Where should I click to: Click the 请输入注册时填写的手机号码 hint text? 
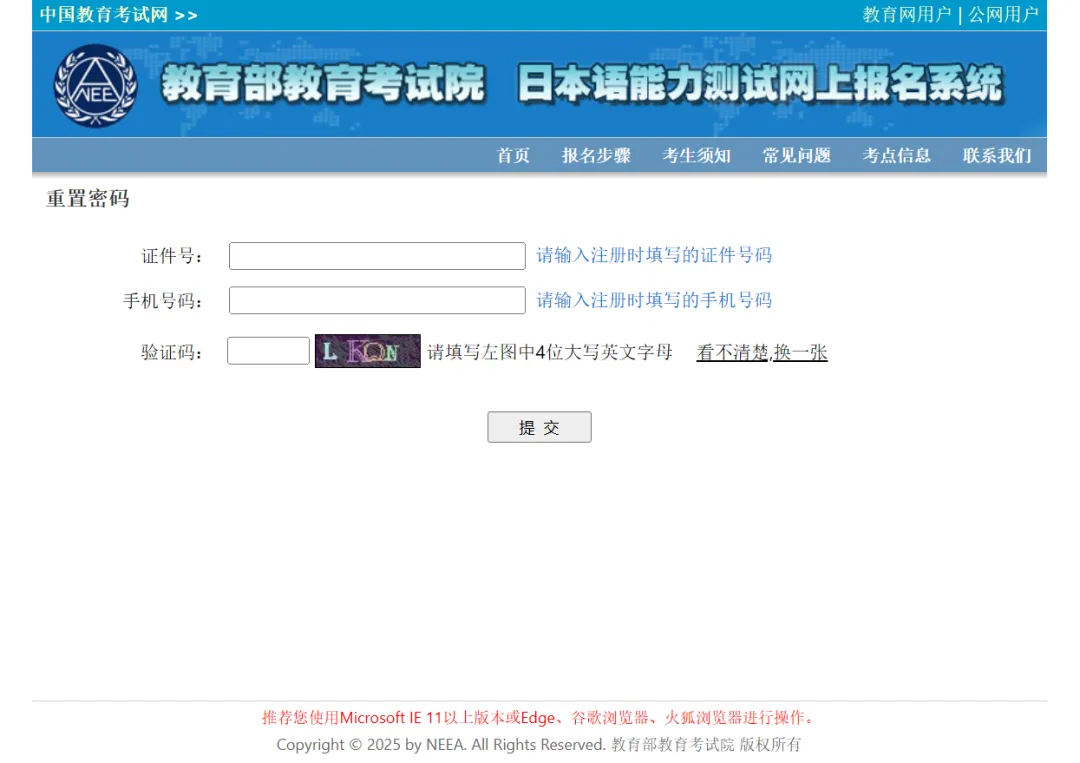654,300
